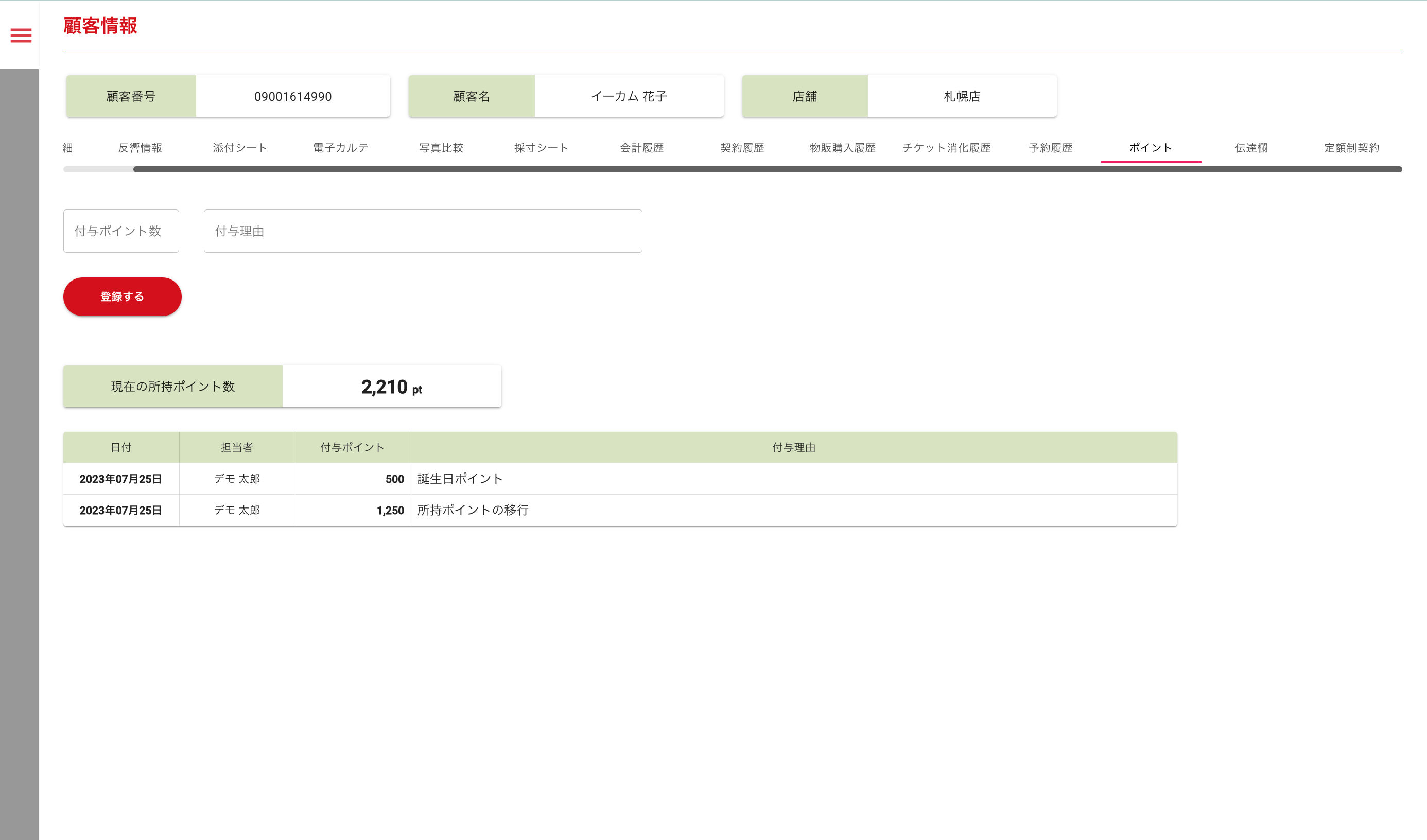Select the 電子カルテ tab
The height and width of the screenshot is (840, 1427).
pos(340,148)
